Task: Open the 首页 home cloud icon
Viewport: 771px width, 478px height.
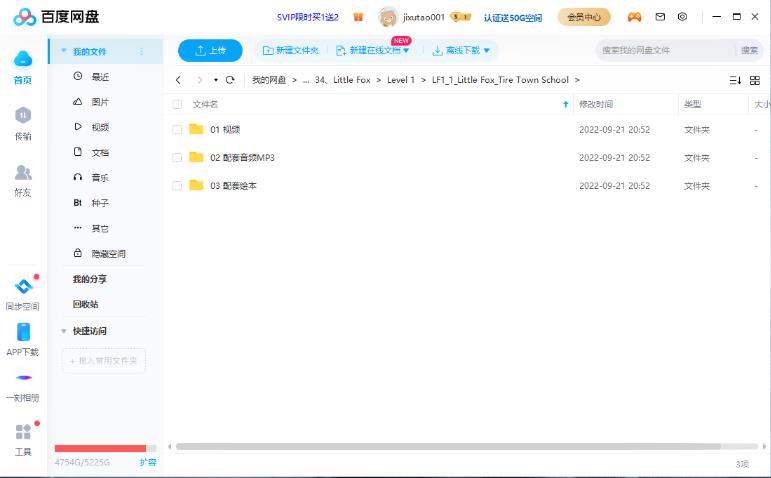Action: tap(23, 59)
